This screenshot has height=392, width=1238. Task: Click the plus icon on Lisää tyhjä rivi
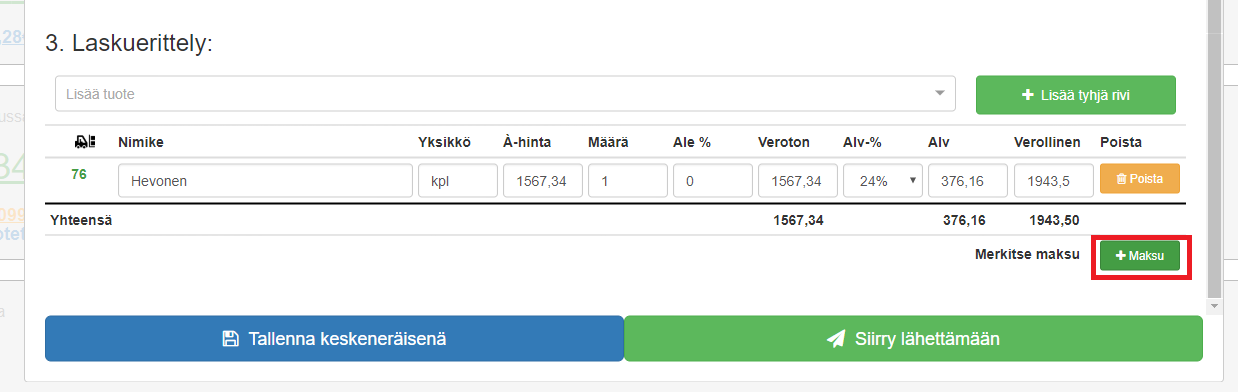(x=1027, y=95)
